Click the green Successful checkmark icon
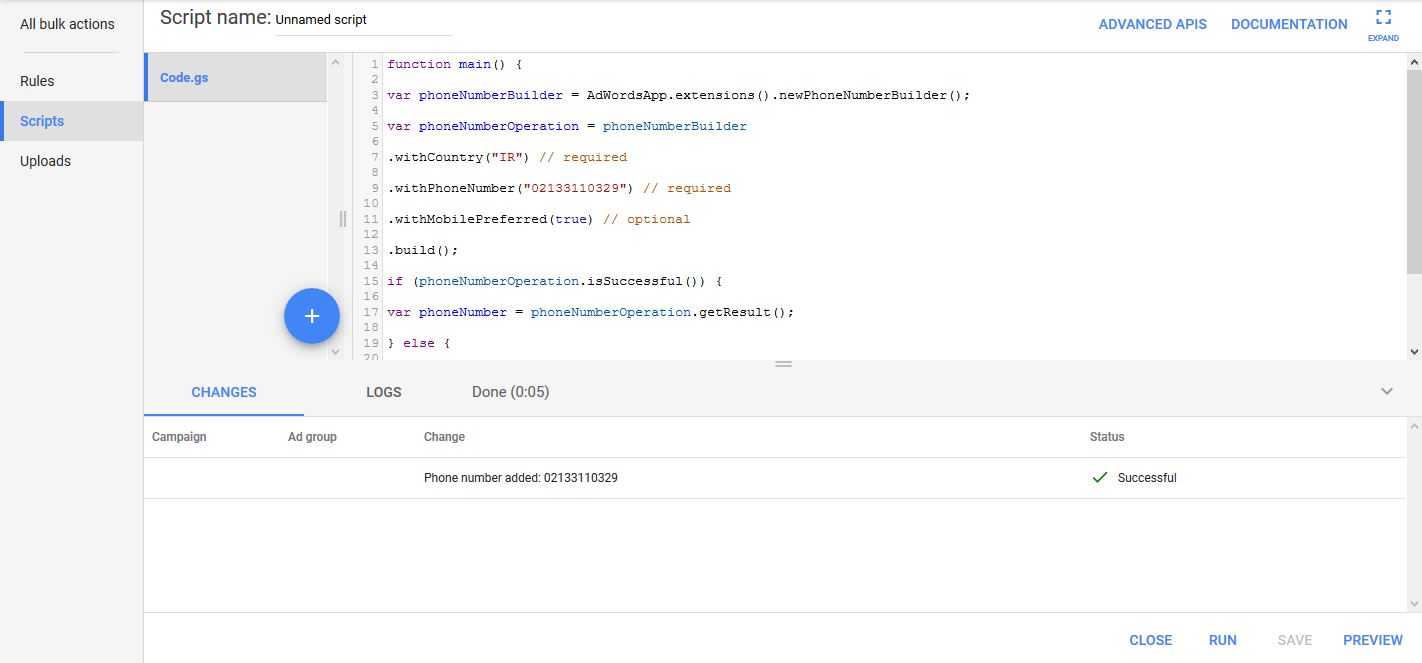1422x663 pixels. tap(1100, 478)
